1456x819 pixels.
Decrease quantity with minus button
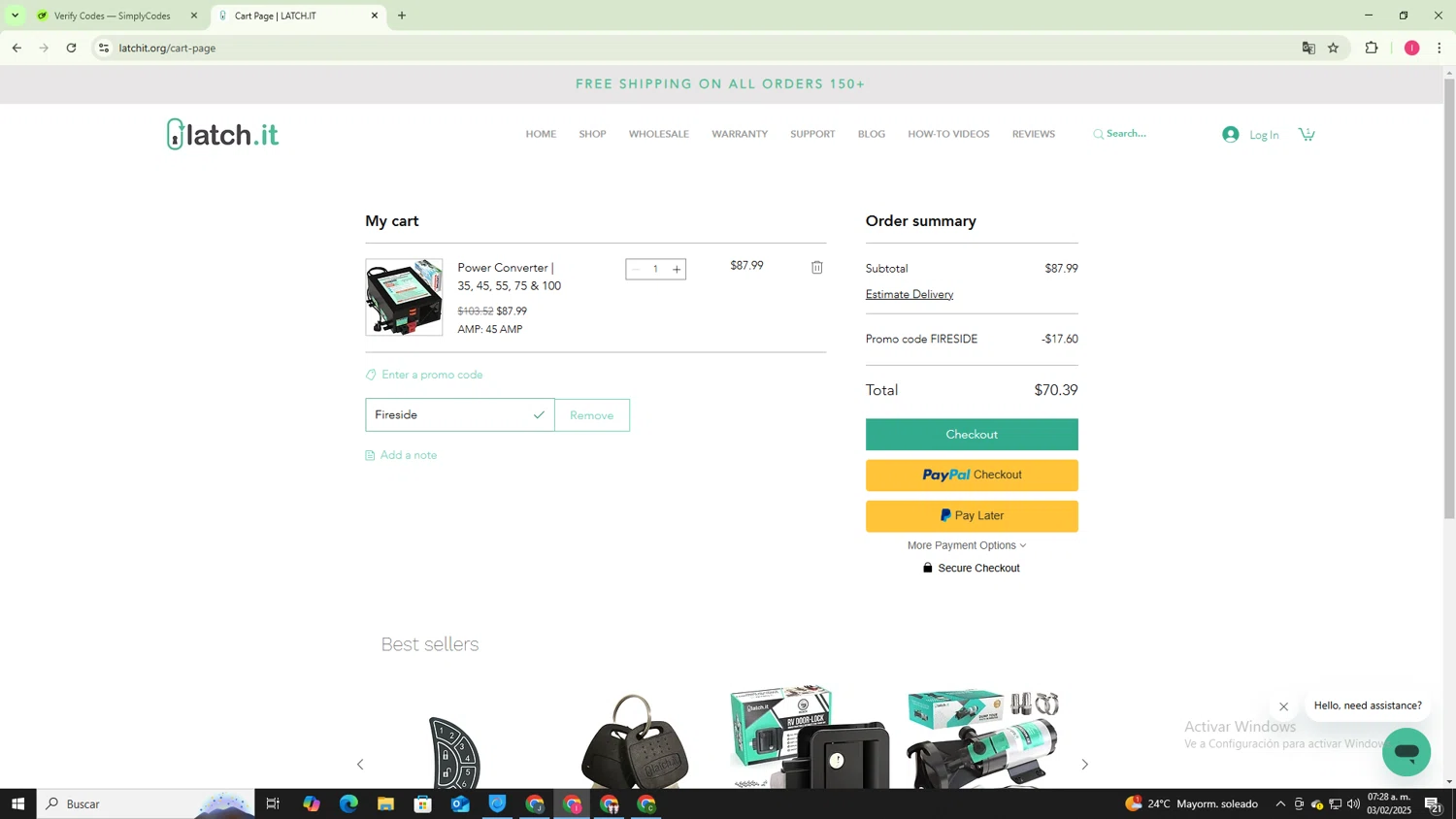click(636, 269)
